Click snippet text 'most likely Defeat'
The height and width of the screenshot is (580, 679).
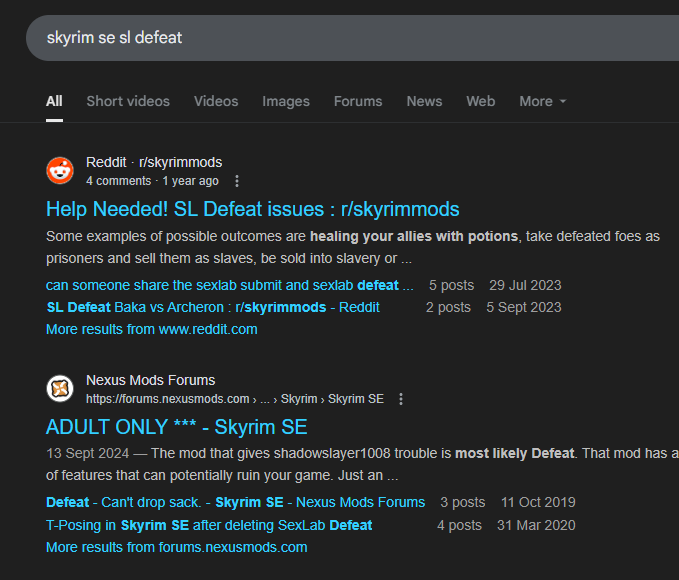coord(515,454)
